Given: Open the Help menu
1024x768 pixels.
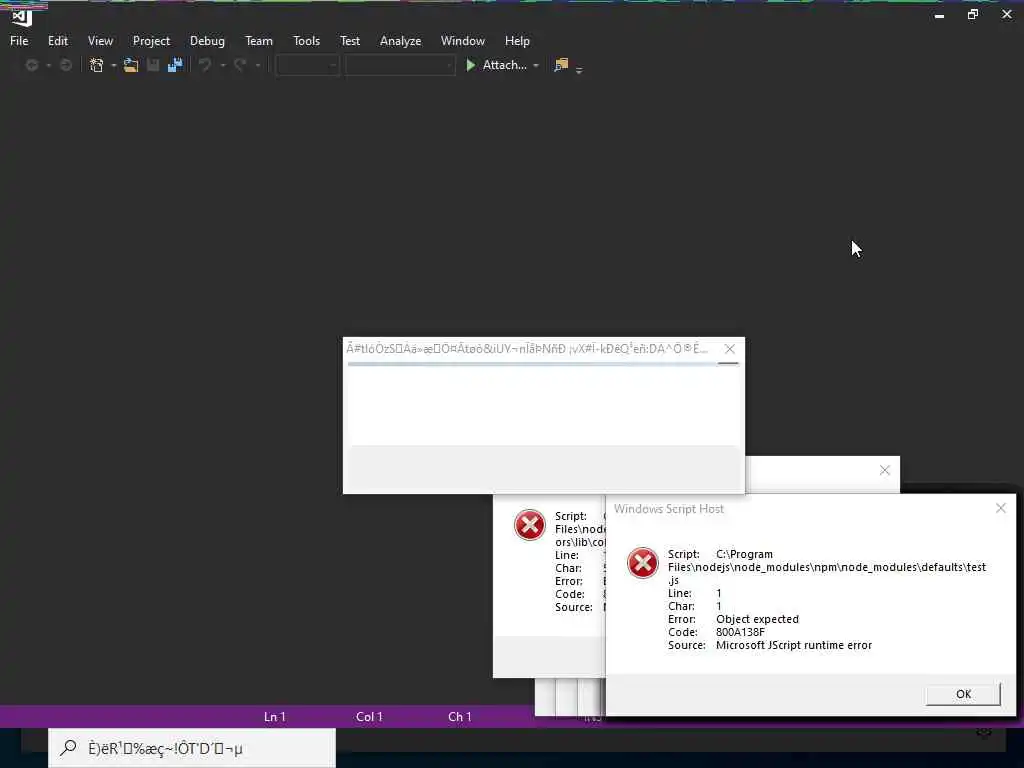Looking at the screenshot, I should [517, 40].
